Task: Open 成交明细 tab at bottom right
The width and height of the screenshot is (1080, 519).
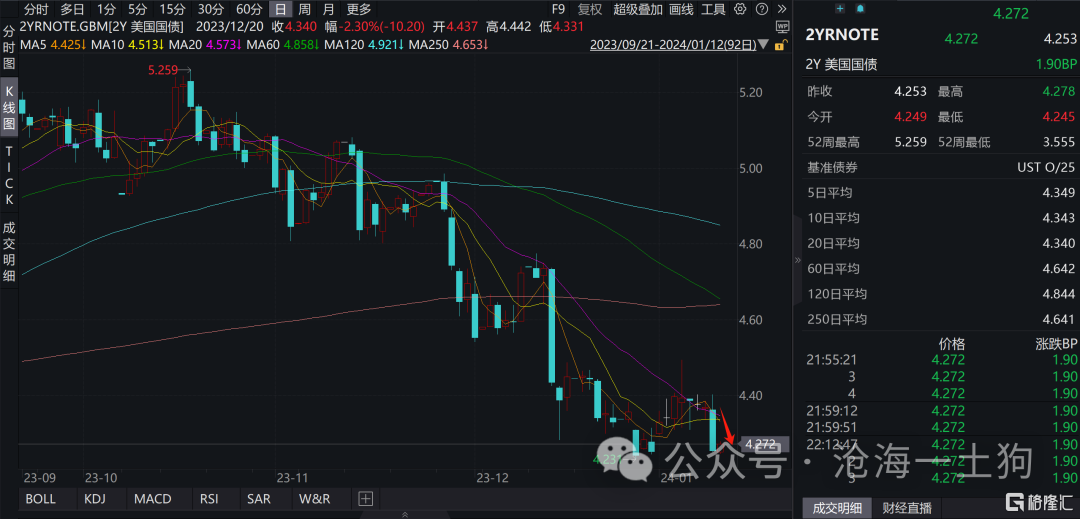Action: (838, 508)
